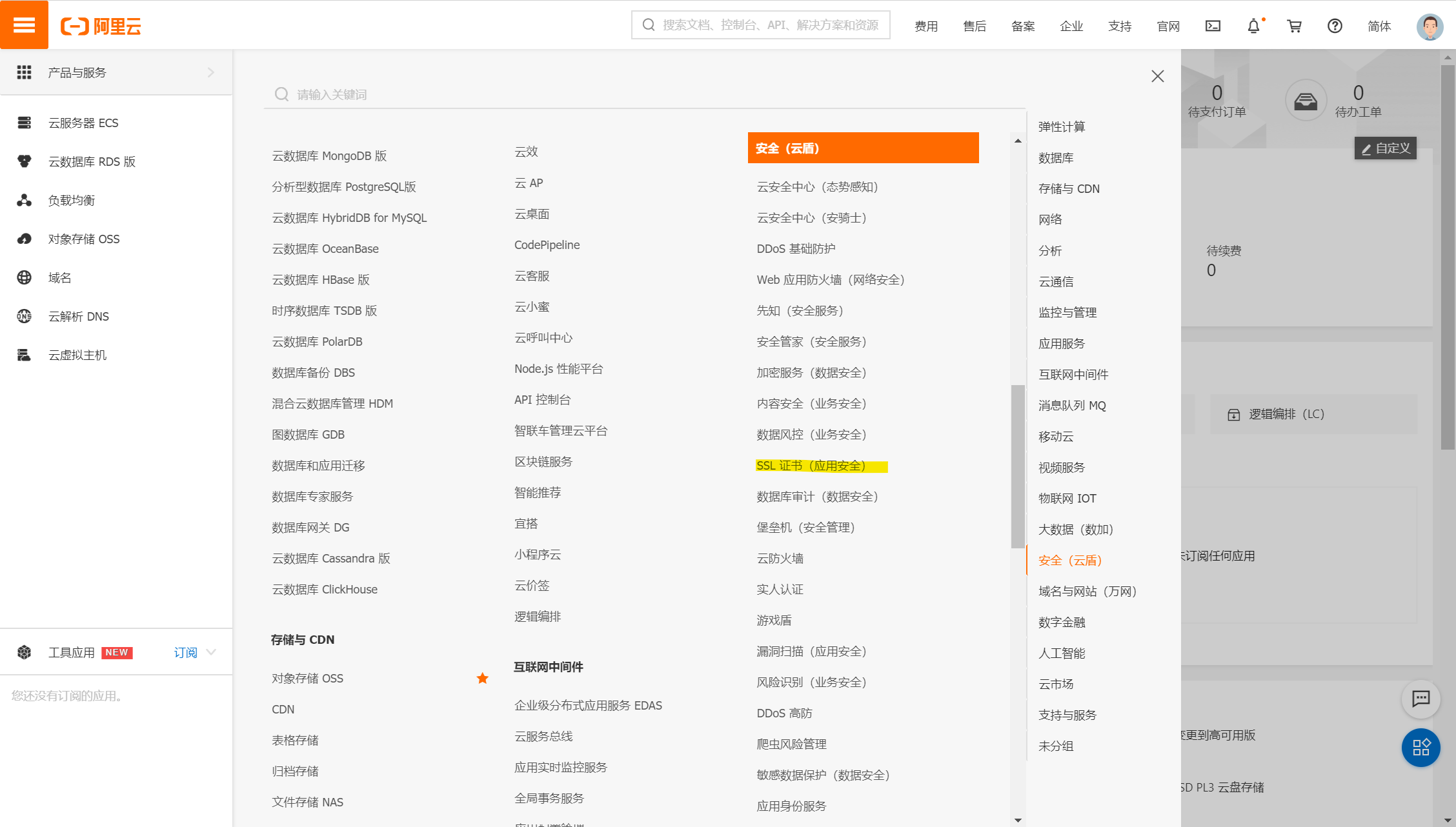Screen dimensions: 1456x827
Task: Click the product list scrollbar thumb
Action: (x=1018, y=466)
